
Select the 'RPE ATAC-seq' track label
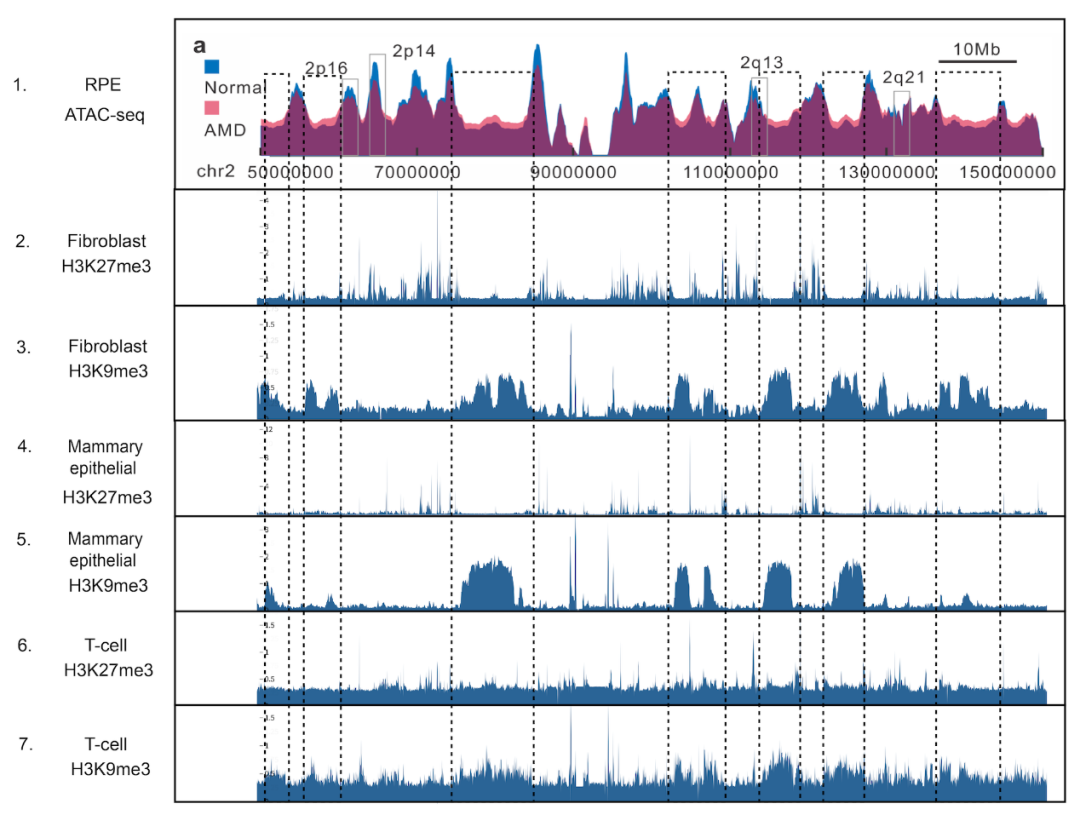[x=104, y=99]
